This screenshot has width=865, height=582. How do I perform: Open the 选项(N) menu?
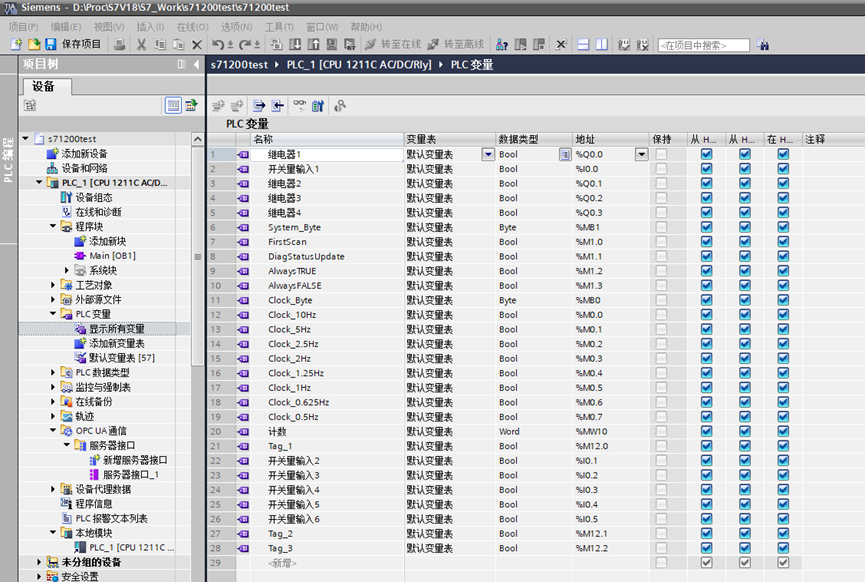(x=237, y=26)
